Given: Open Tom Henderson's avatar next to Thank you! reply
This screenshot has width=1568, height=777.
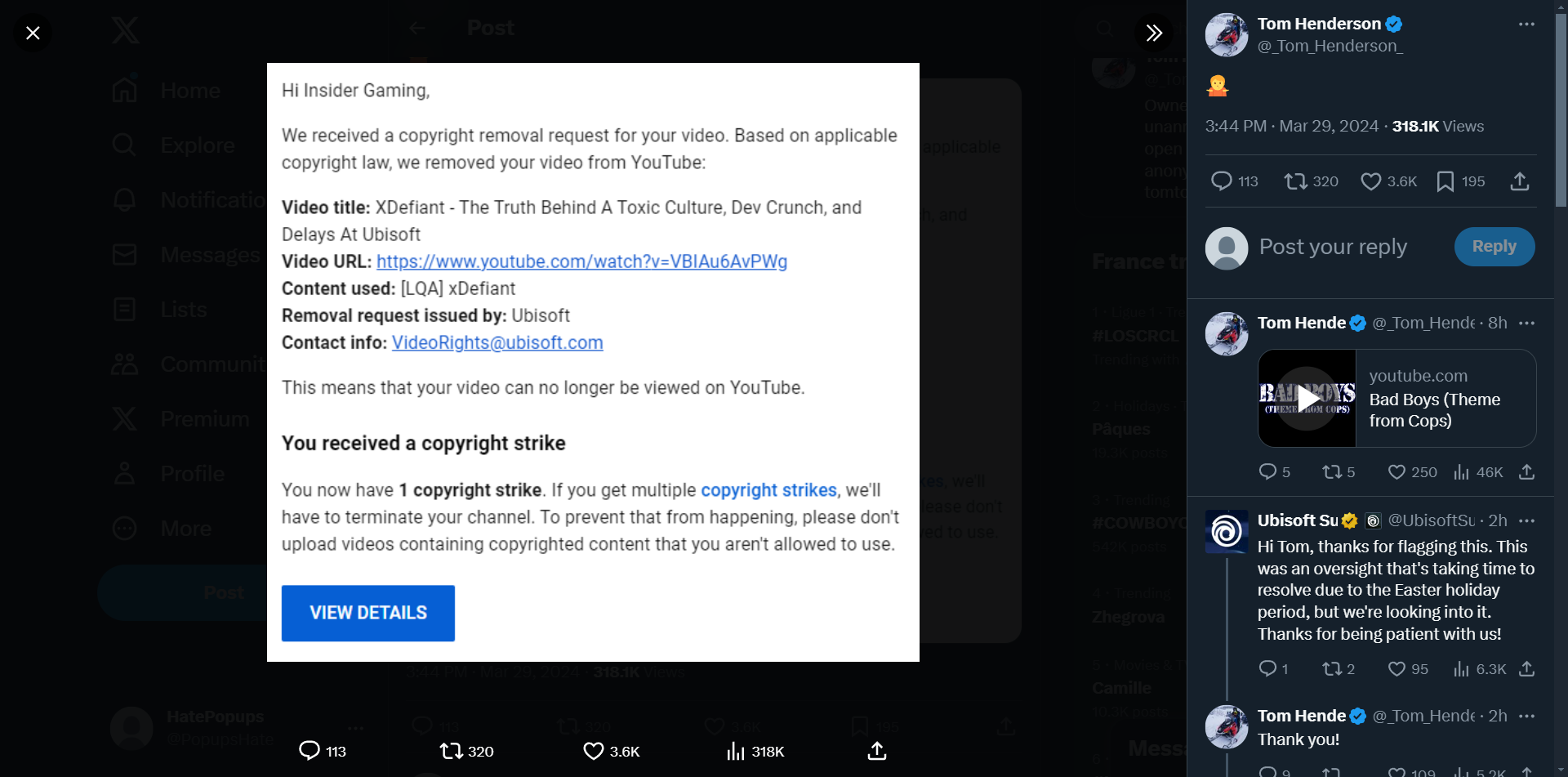Looking at the screenshot, I should 1227,727.
